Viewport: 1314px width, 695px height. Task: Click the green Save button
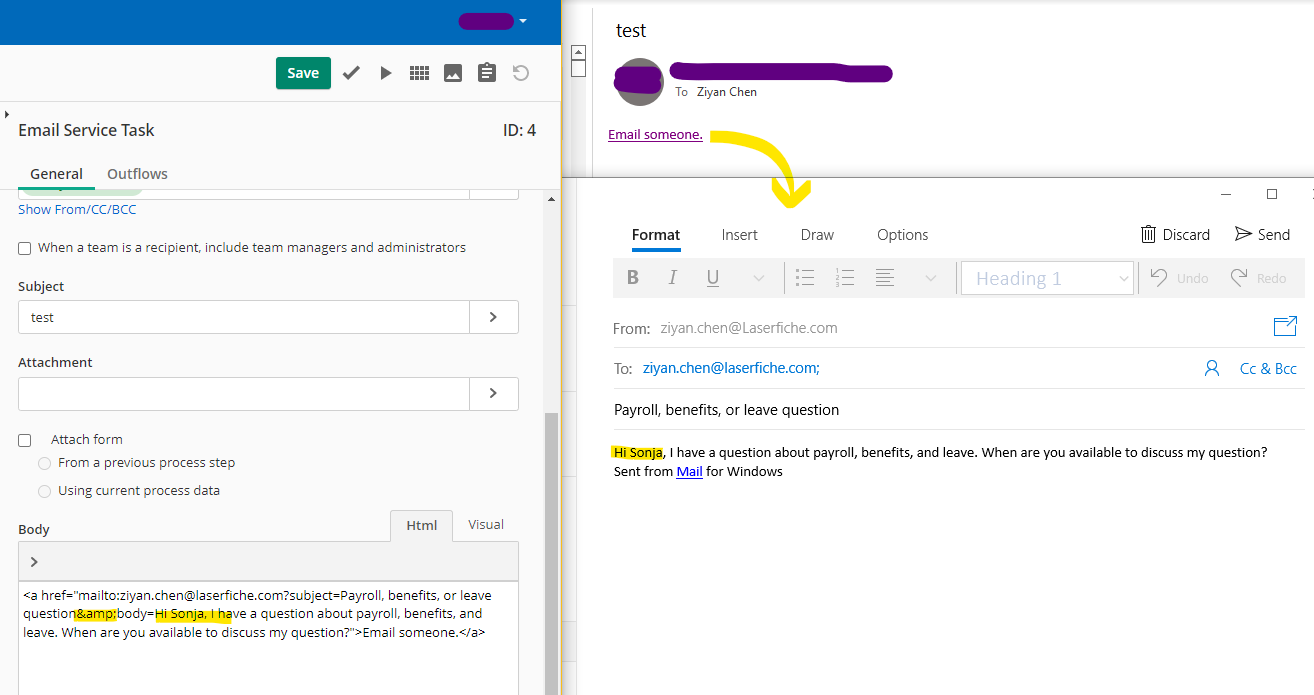pyautogui.click(x=303, y=73)
